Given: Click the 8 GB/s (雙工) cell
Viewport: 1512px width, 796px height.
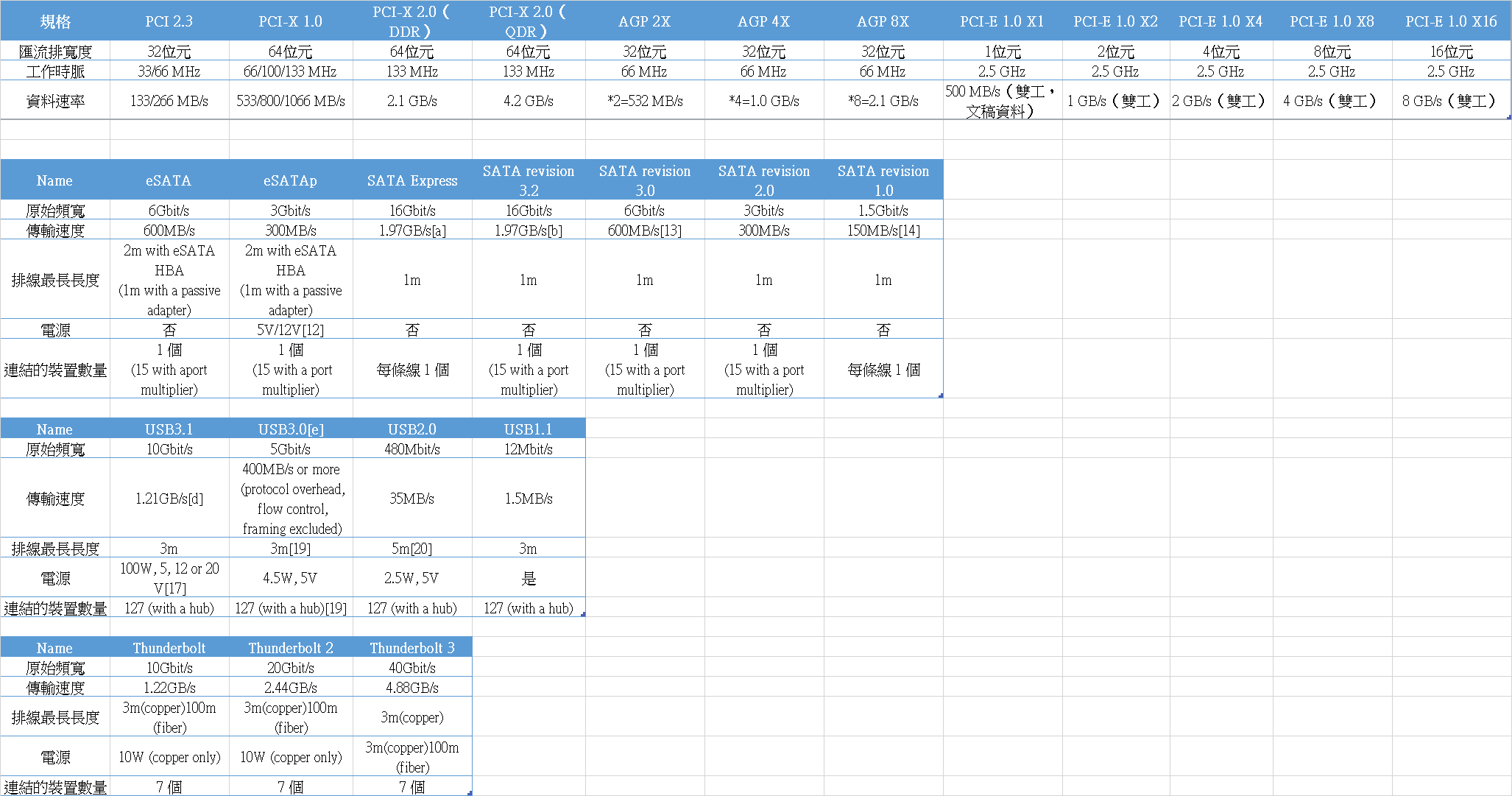Looking at the screenshot, I should pyautogui.click(x=1452, y=100).
